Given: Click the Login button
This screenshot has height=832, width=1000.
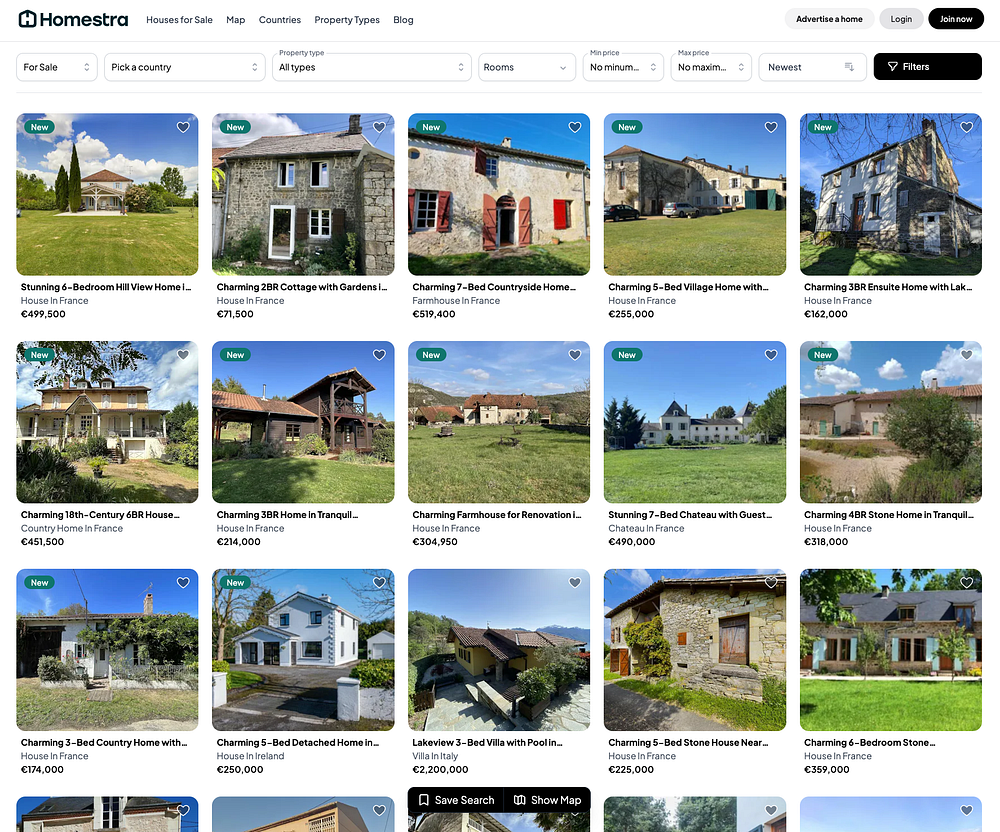Looking at the screenshot, I should click(901, 19).
